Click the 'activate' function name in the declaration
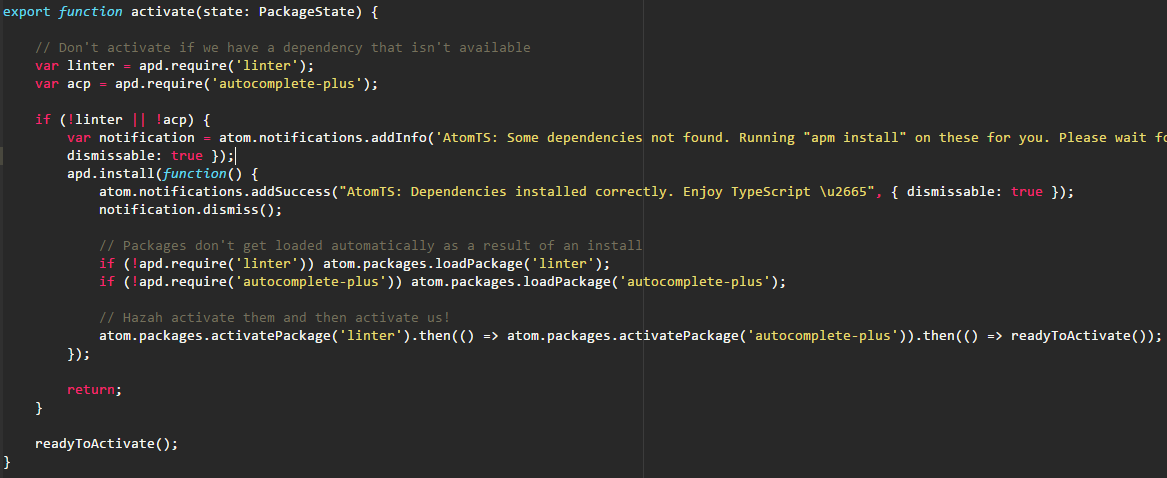This screenshot has height=478, width=1167. coord(163,12)
